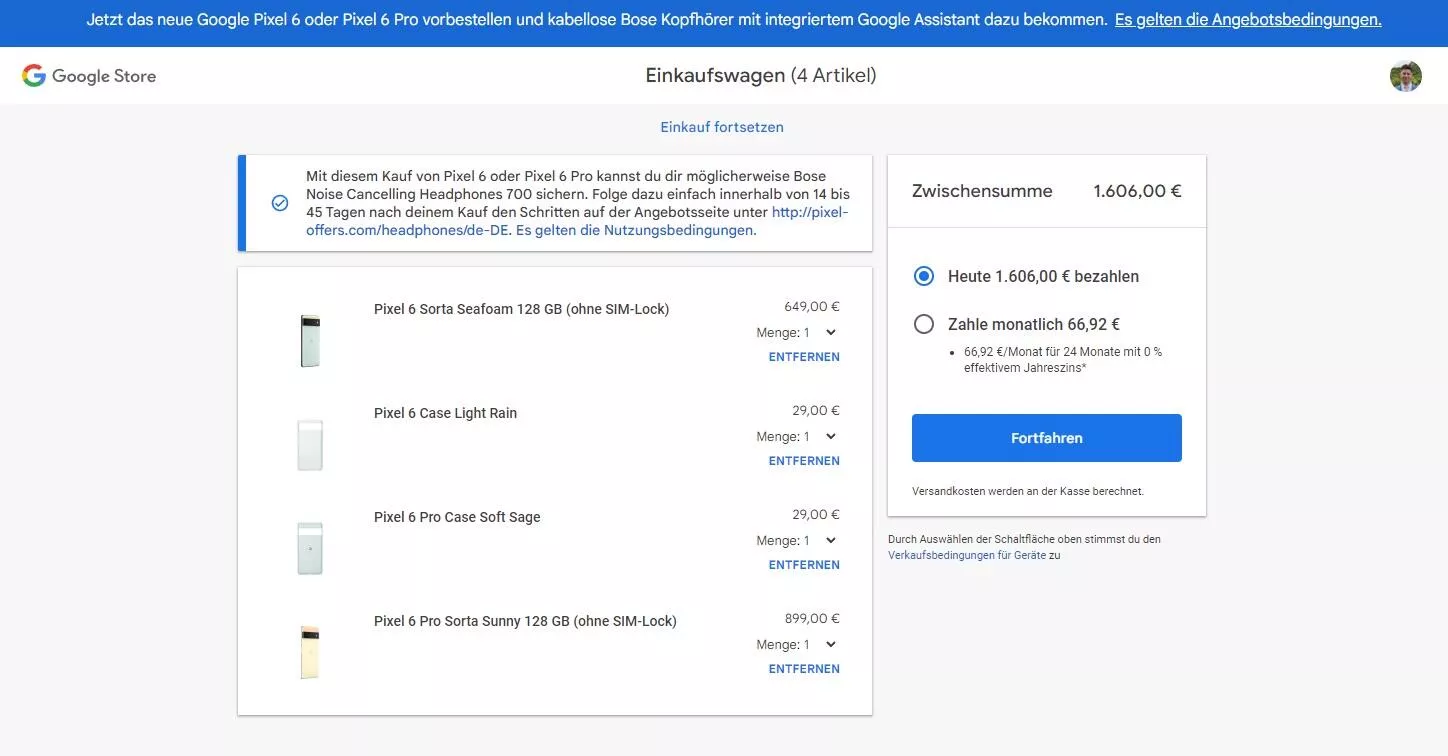This screenshot has width=1448, height=756.
Task: Open Es gelten die Nutzungsbedingungen link
Action: tap(636, 230)
